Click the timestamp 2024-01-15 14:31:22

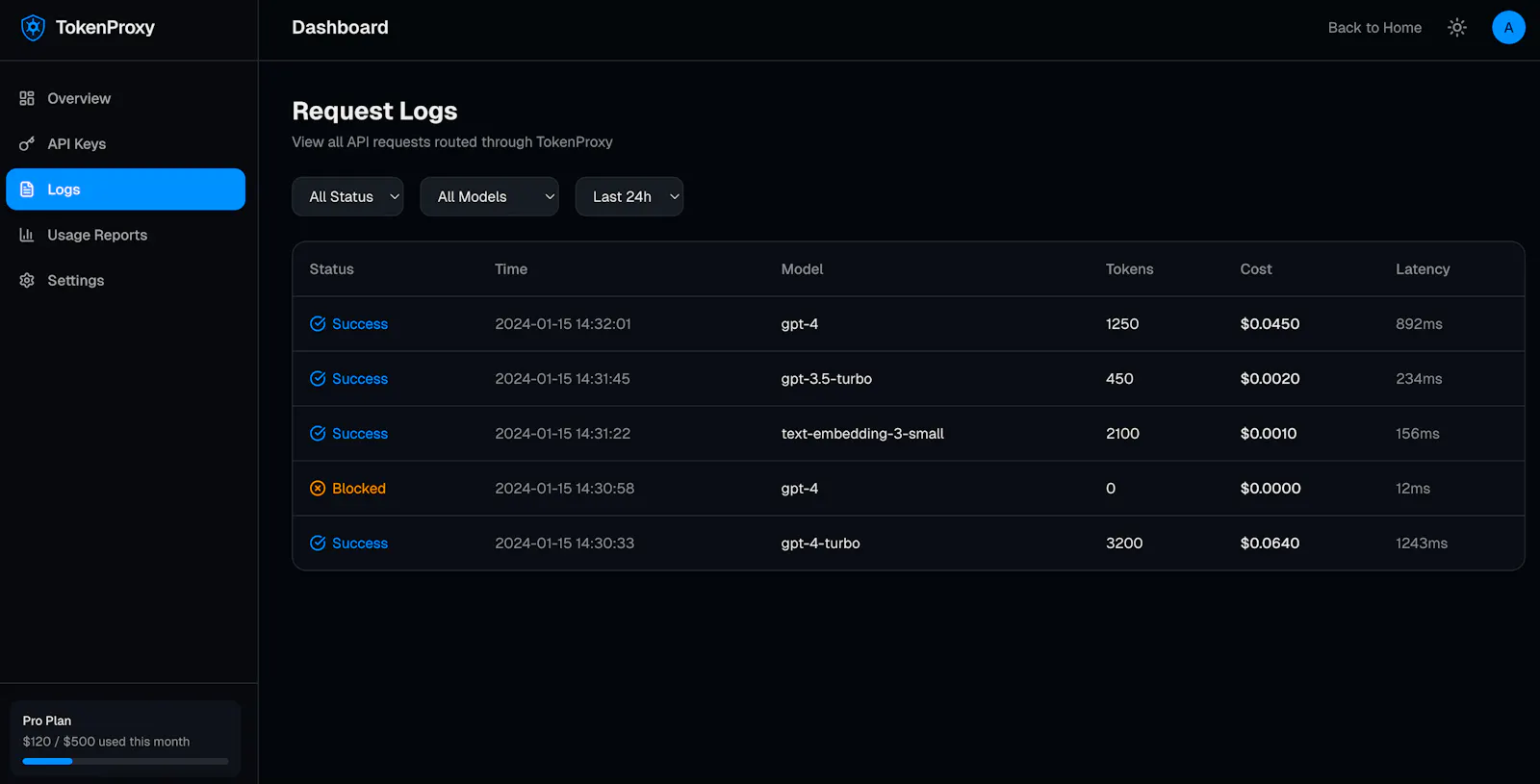pos(563,434)
